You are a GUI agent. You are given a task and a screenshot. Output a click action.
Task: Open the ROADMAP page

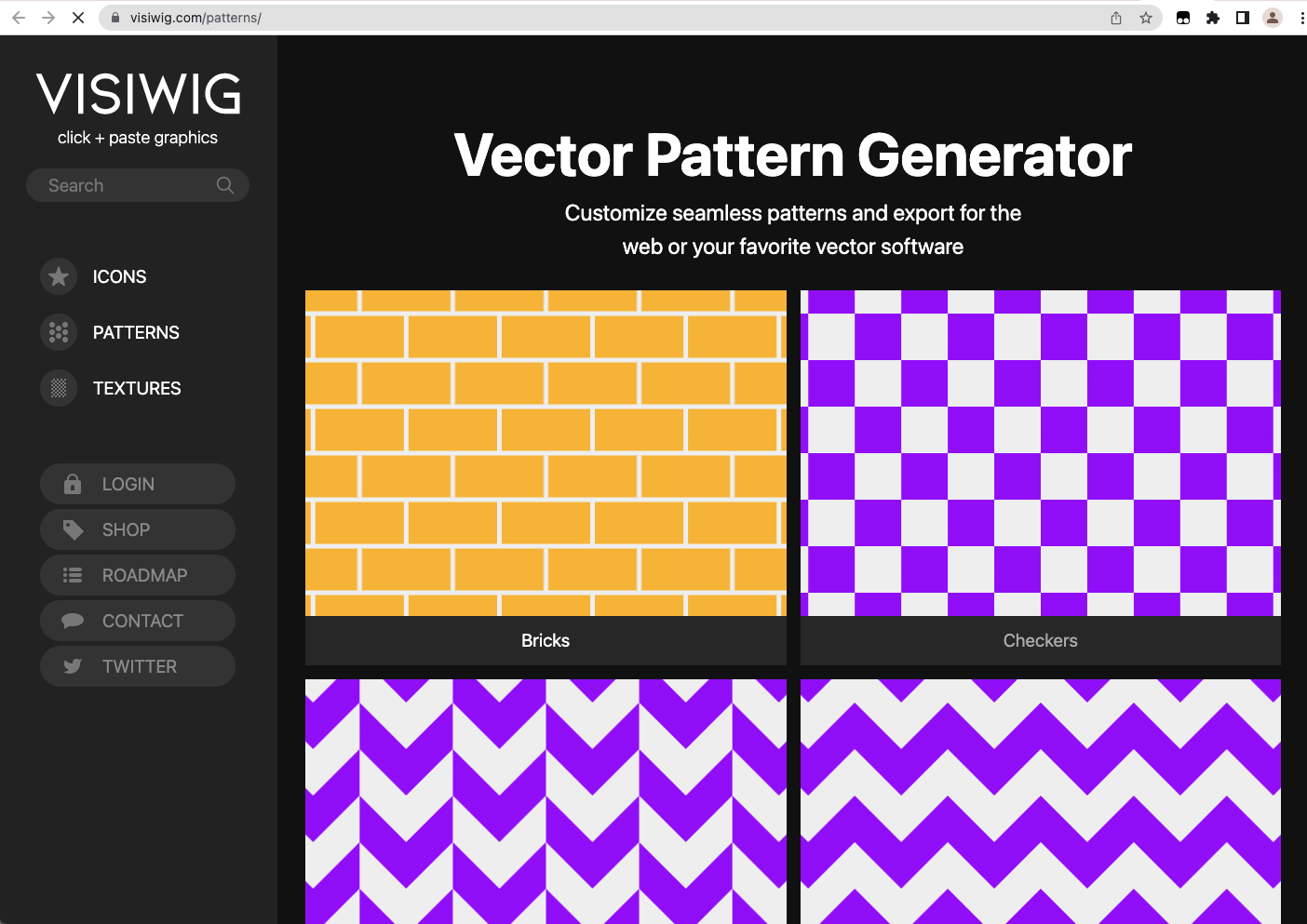pyautogui.click(x=138, y=575)
